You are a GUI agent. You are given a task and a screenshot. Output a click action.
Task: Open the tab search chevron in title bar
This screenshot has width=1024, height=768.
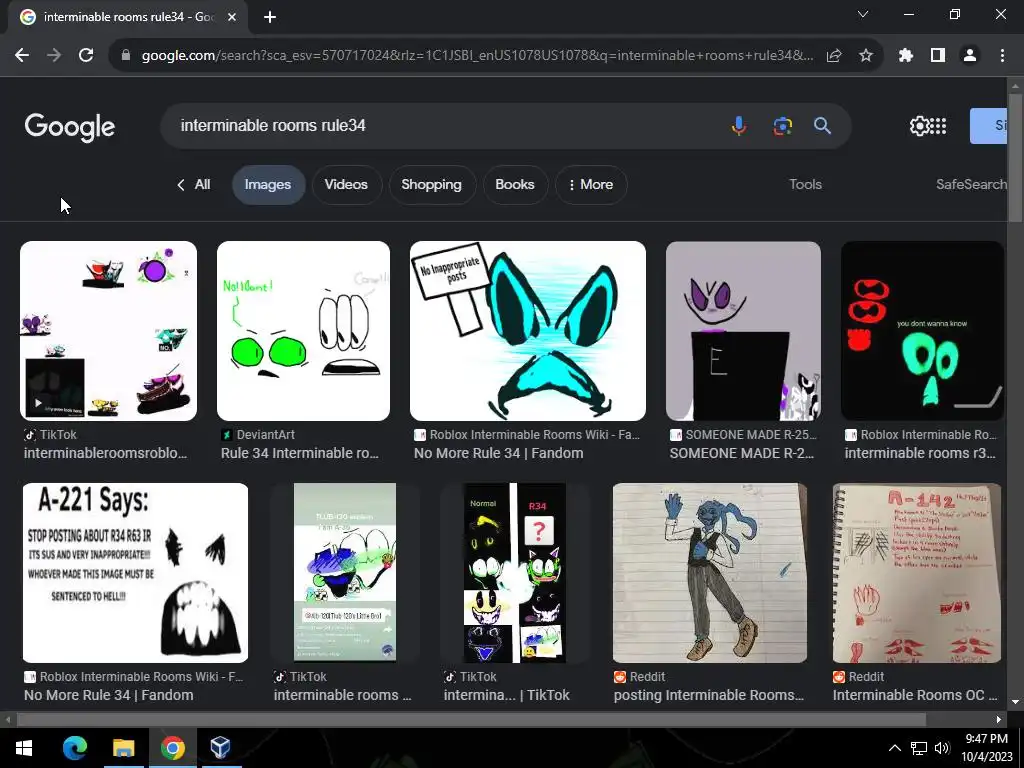pos(863,14)
